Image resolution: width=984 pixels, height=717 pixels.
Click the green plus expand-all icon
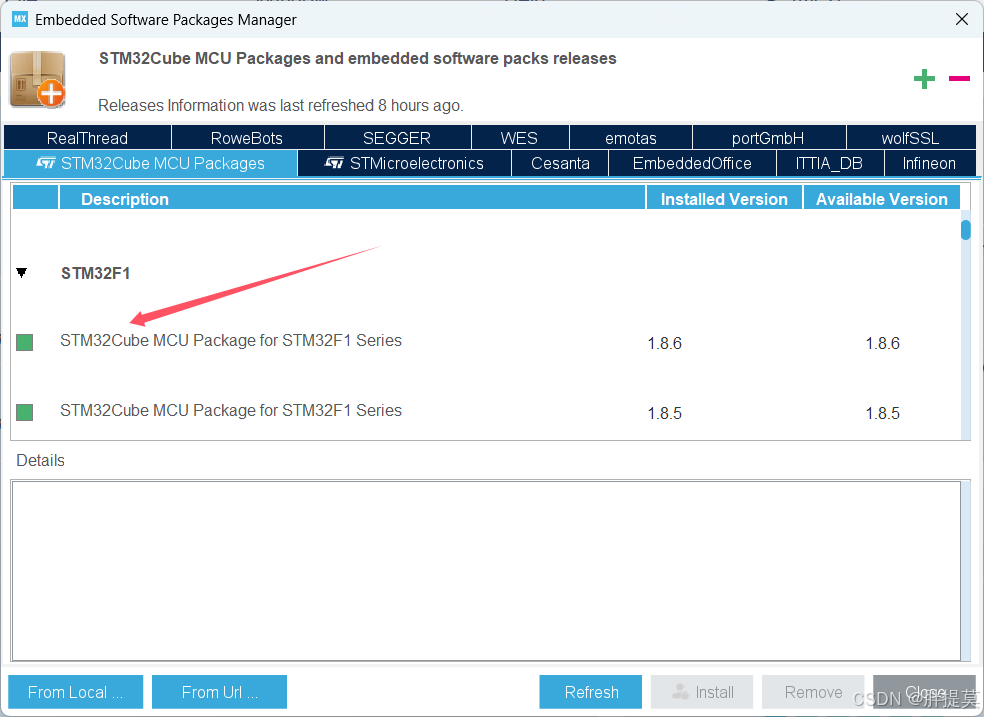click(924, 79)
